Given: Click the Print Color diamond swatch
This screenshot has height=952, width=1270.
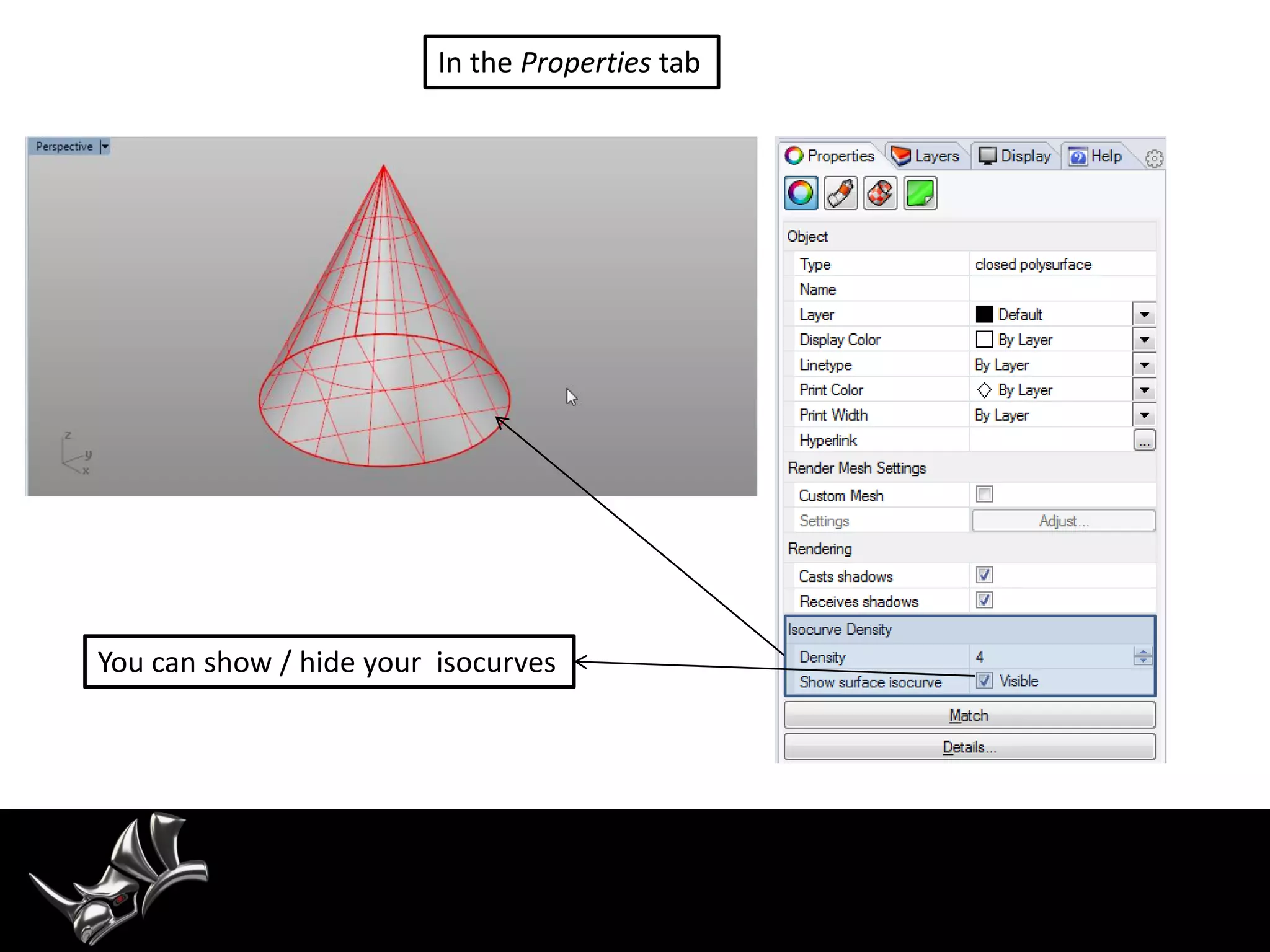Looking at the screenshot, I should pyautogui.click(x=984, y=390).
